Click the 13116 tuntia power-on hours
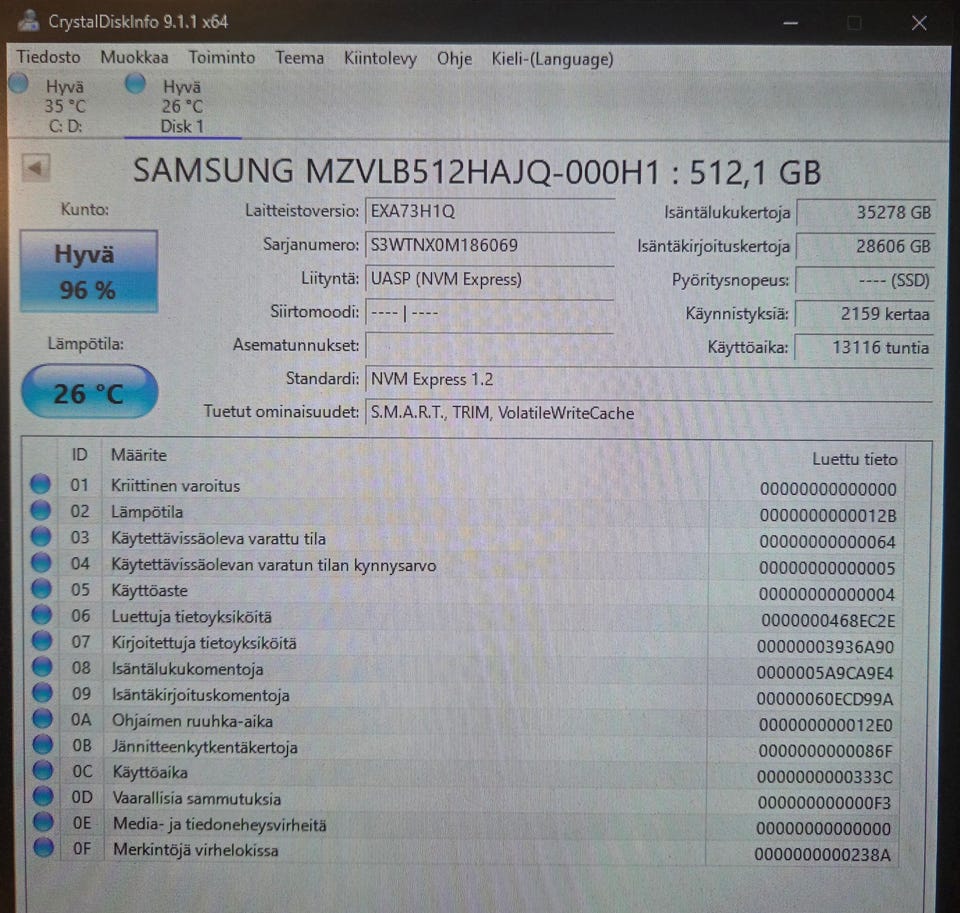The height and width of the screenshot is (913, 960). point(864,348)
